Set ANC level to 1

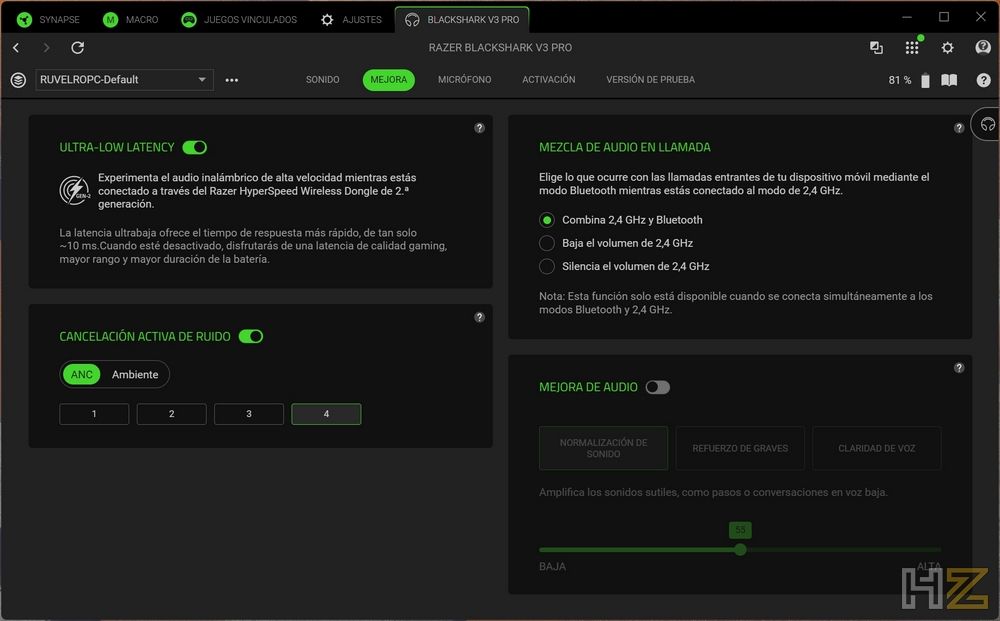94,414
